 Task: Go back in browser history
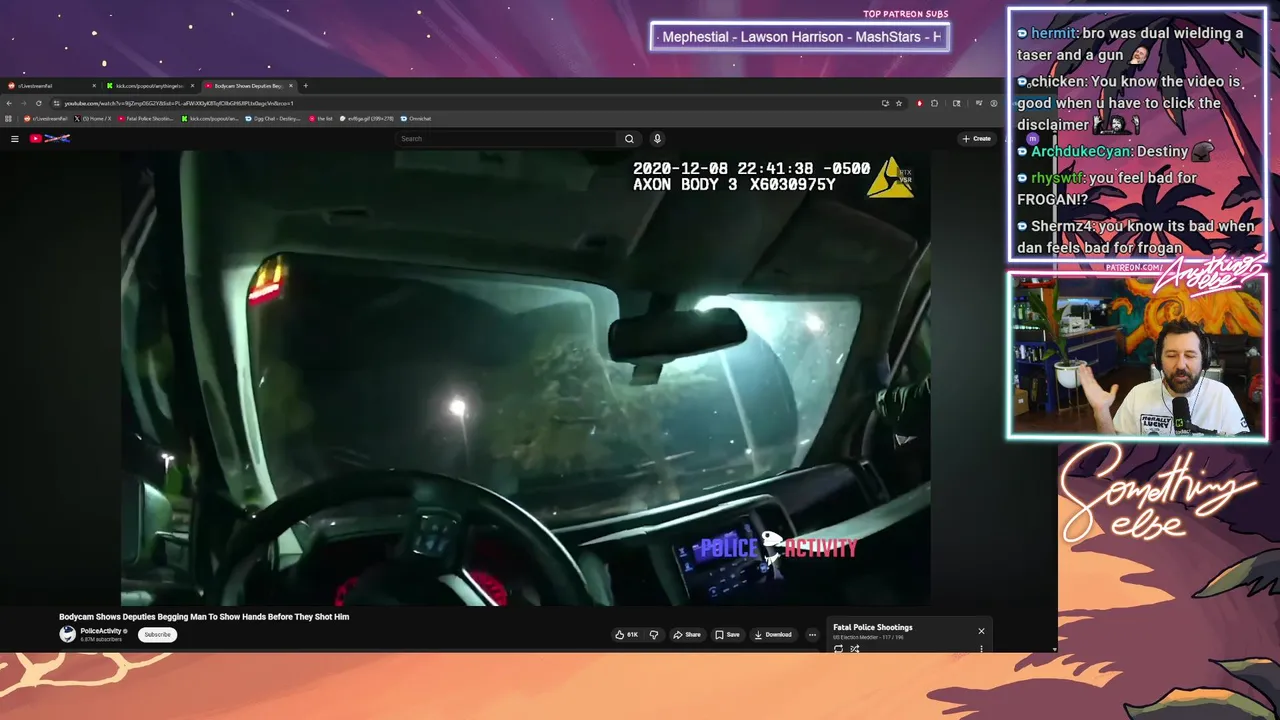(9, 103)
